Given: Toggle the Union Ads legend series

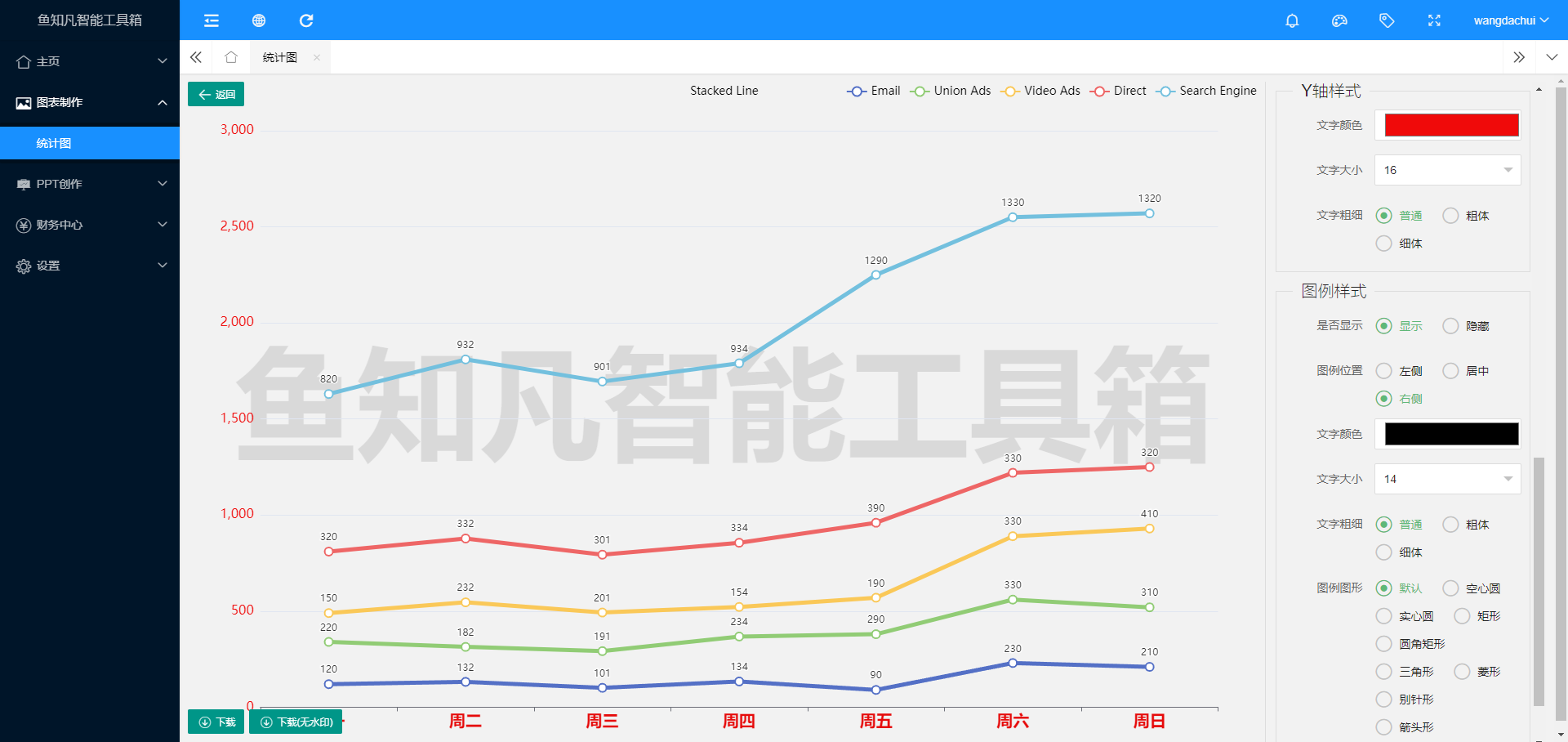Looking at the screenshot, I should [x=951, y=91].
